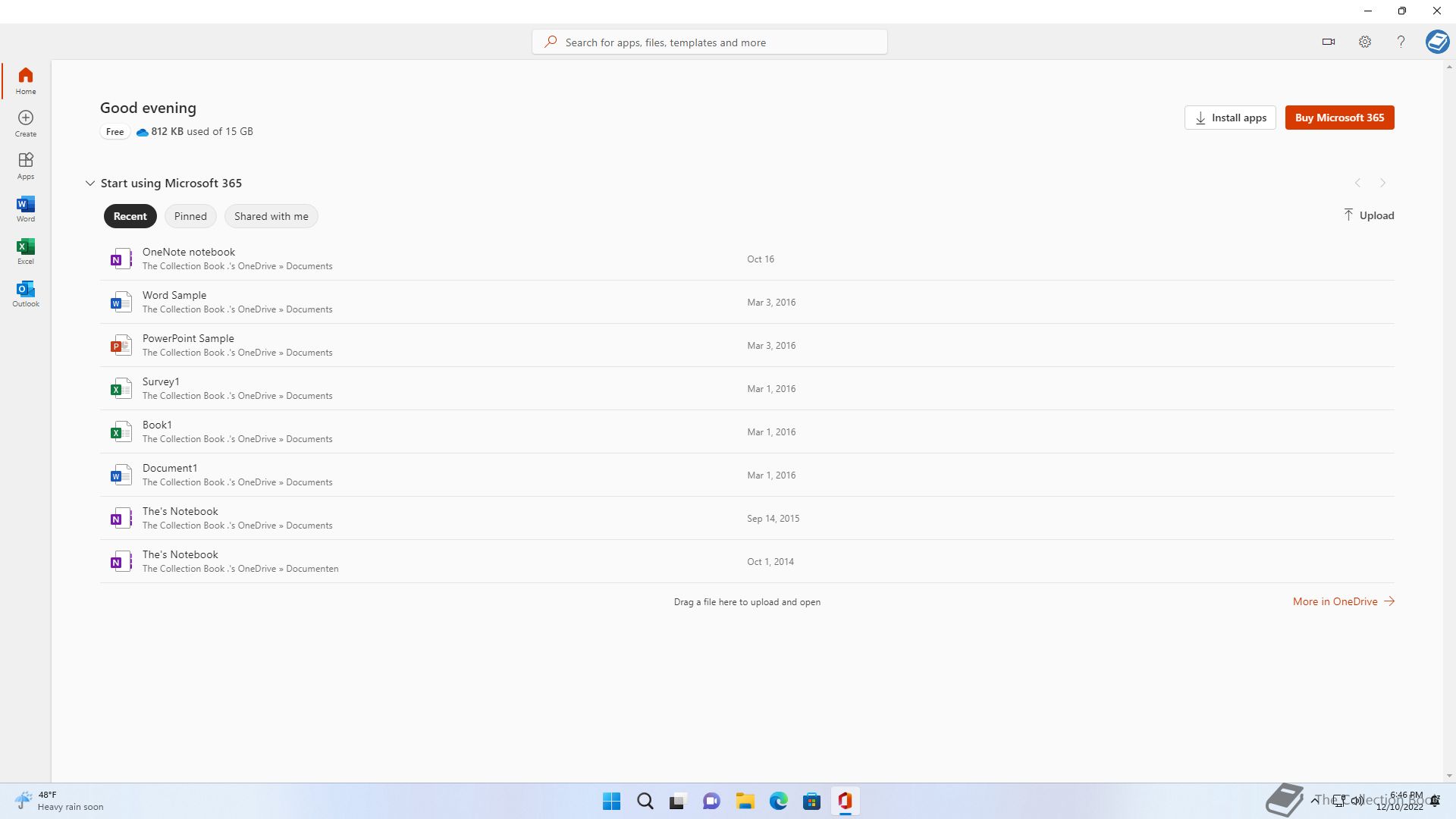Click the Free plan badge
The width and height of the screenshot is (1456, 819).
(x=115, y=132)
